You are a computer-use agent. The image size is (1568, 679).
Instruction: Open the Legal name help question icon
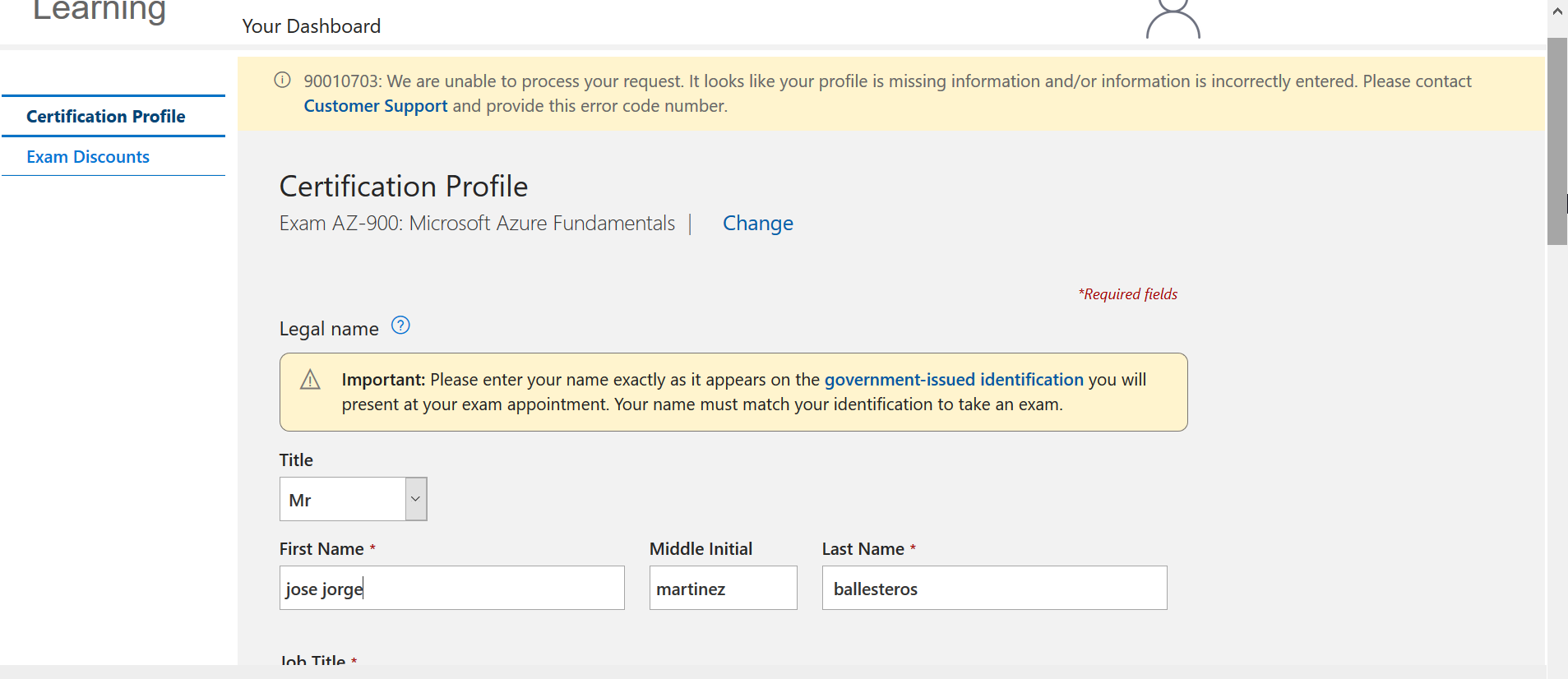point(400,326)
